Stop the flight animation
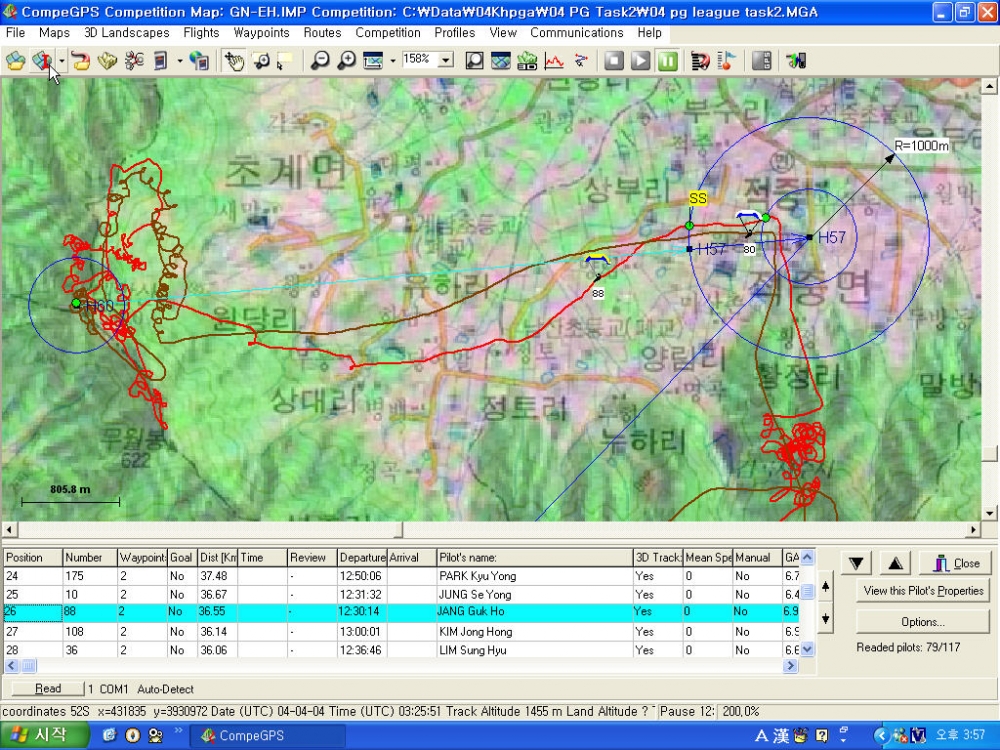Image resolution: width=1000 pixels, height=750 pixels. click(614, 61)
